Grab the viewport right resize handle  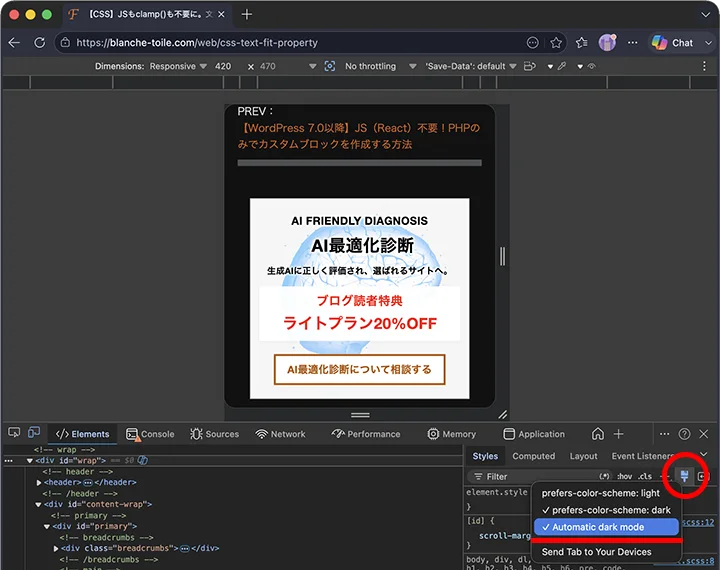(502, 256)
